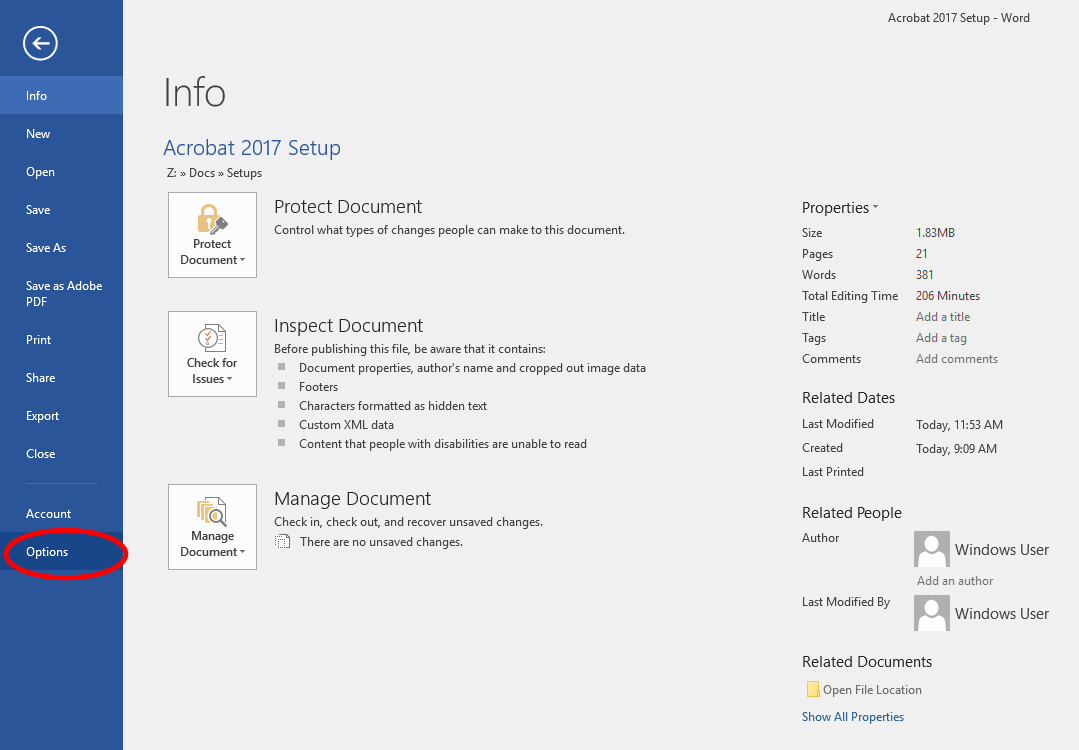The image size is (1079, 750).
Task: Click the Add a tag field
Action: (x=941, y=338)
